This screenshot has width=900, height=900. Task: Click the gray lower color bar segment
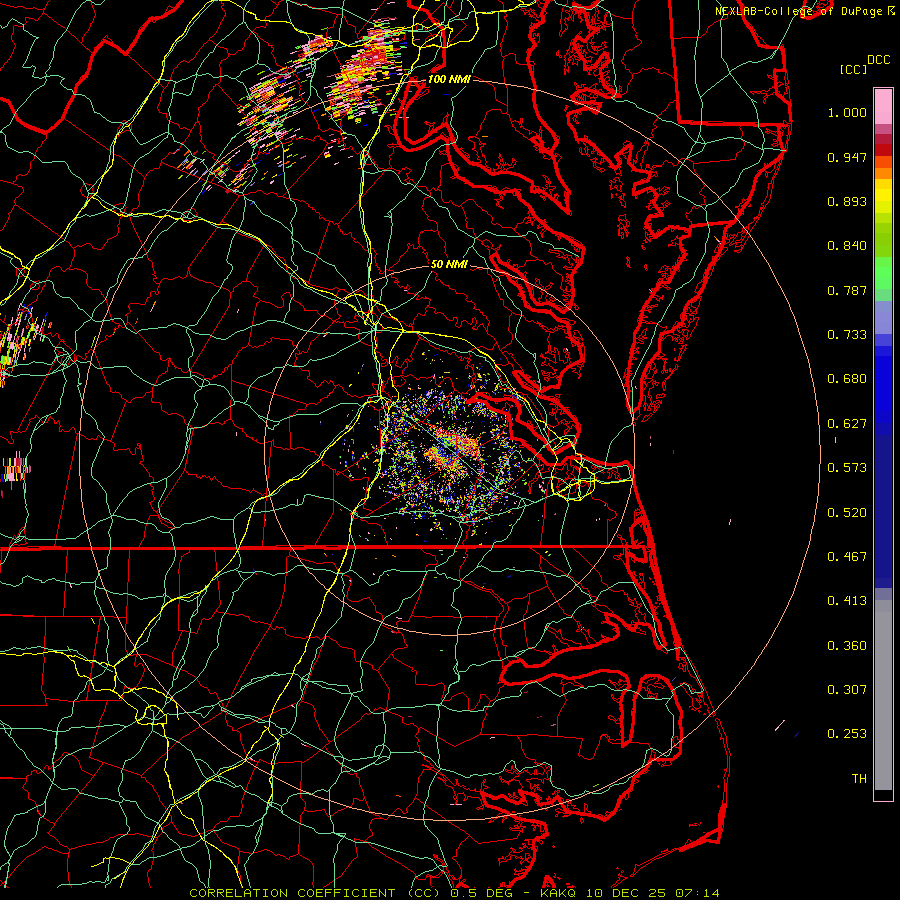pyautogui.click(x=883, y=695)
